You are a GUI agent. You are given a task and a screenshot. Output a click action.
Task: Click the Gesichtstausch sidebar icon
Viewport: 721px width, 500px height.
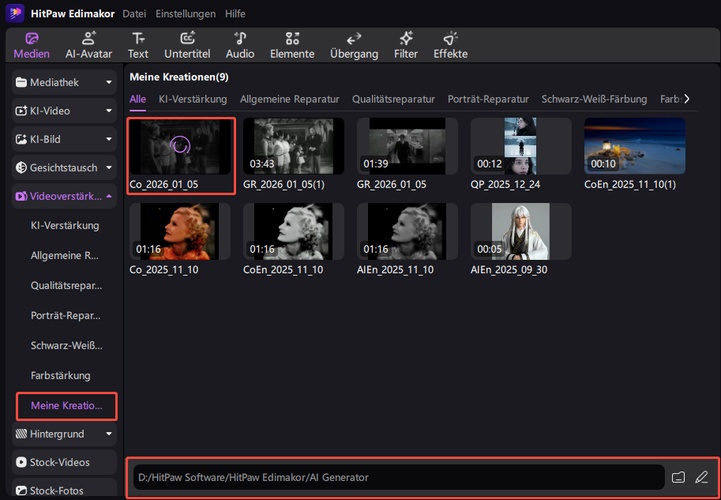pyautogui.click(x=21, y=168)
